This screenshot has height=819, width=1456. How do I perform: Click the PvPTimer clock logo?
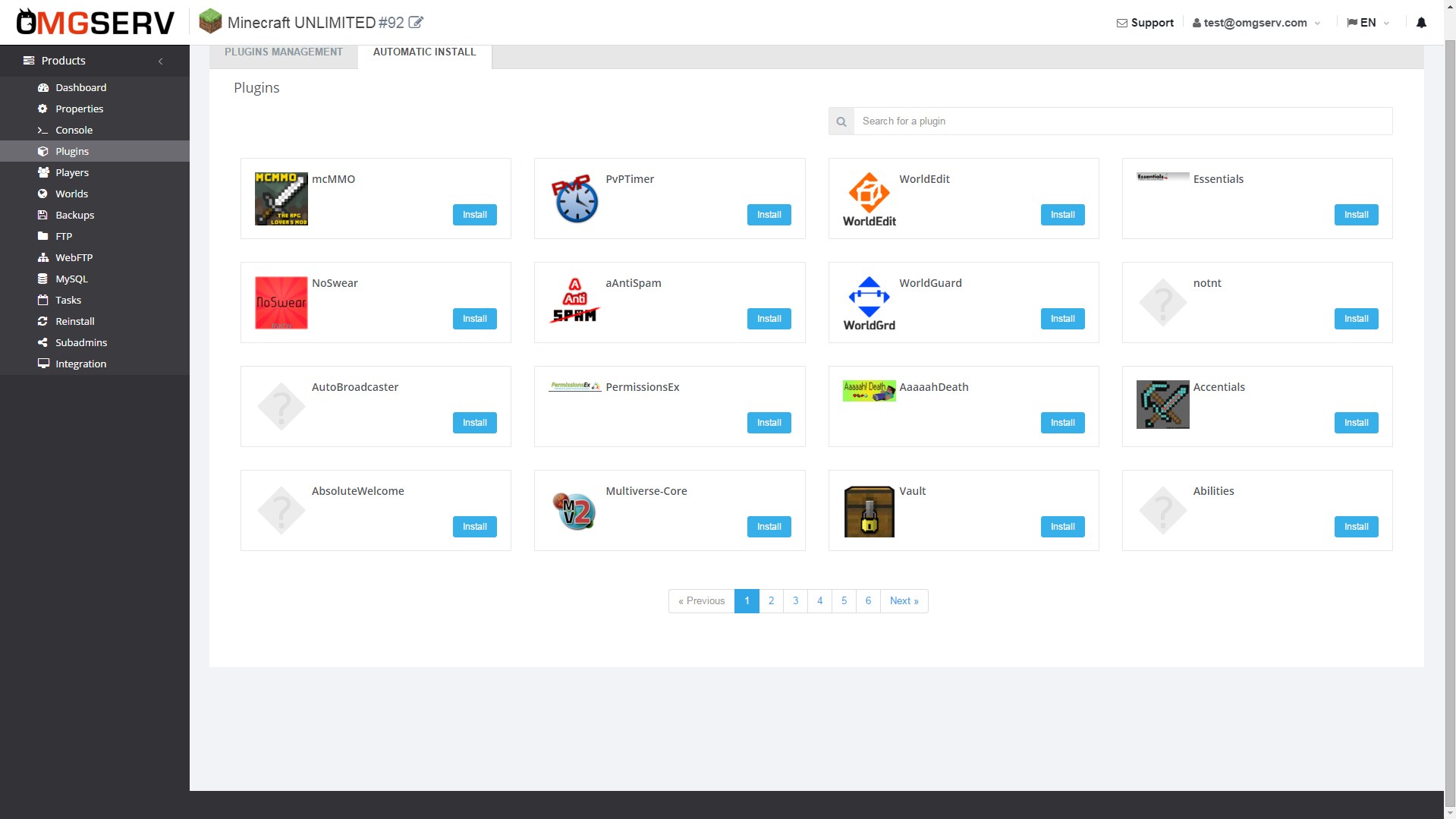point(575,199)
